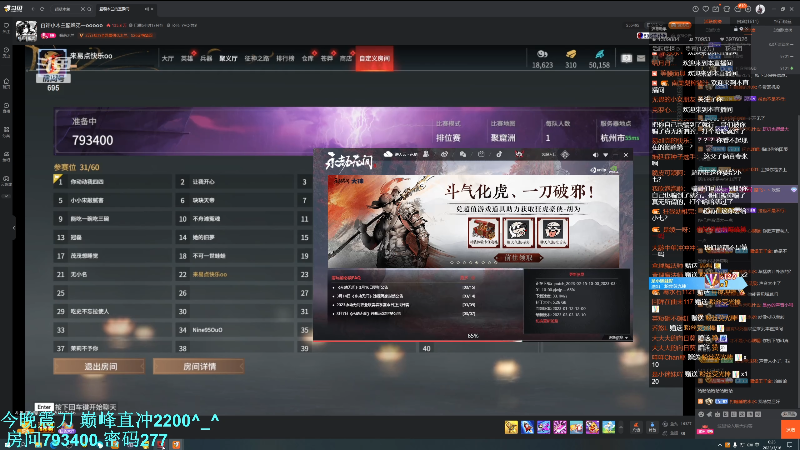Select the treasure chest reward thumbnail
The image size is (800, 450).
click(x=483, y=232)
